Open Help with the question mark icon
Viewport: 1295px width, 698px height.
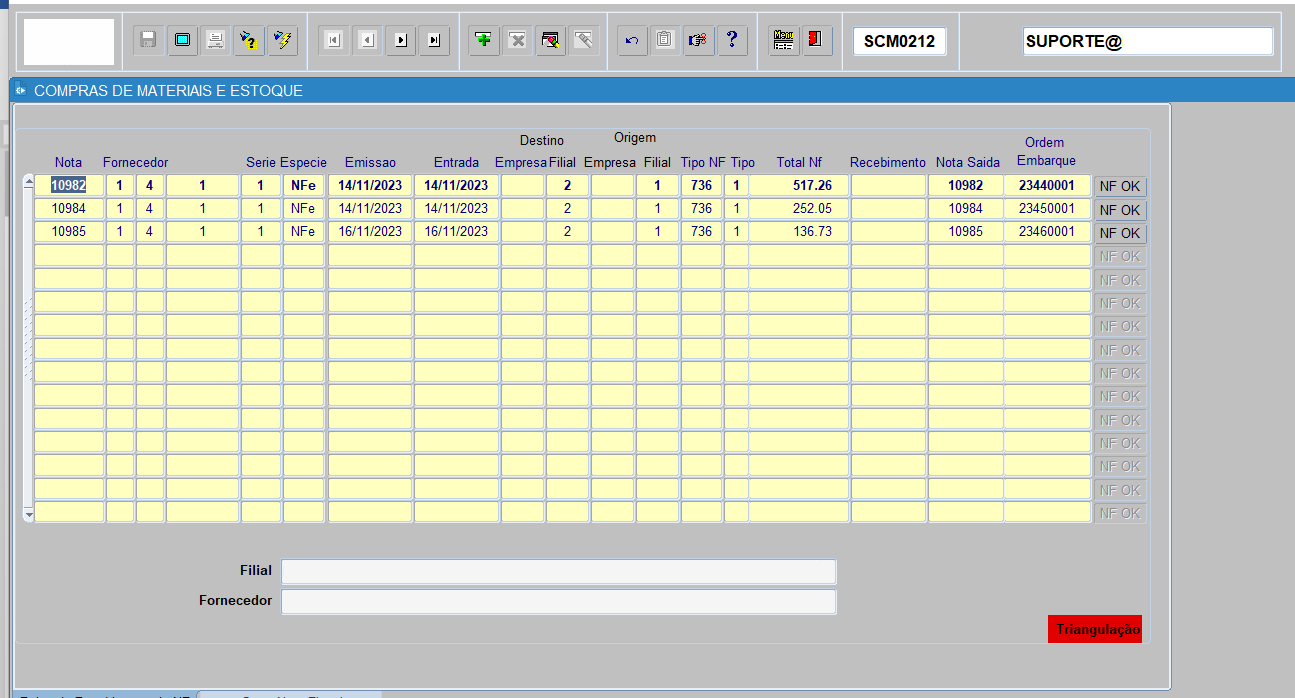[x=732, y=40]
